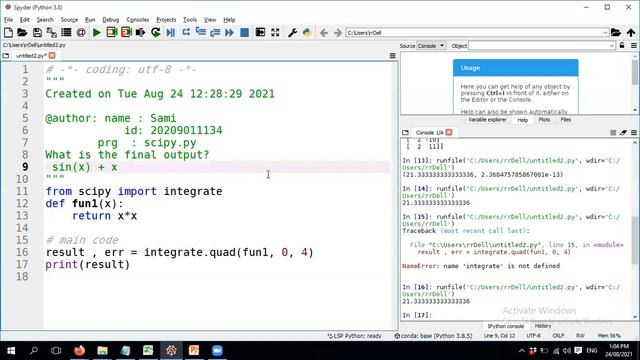Re-run last script icon
This screenshot has width=640, height=360.
point(156,33)
